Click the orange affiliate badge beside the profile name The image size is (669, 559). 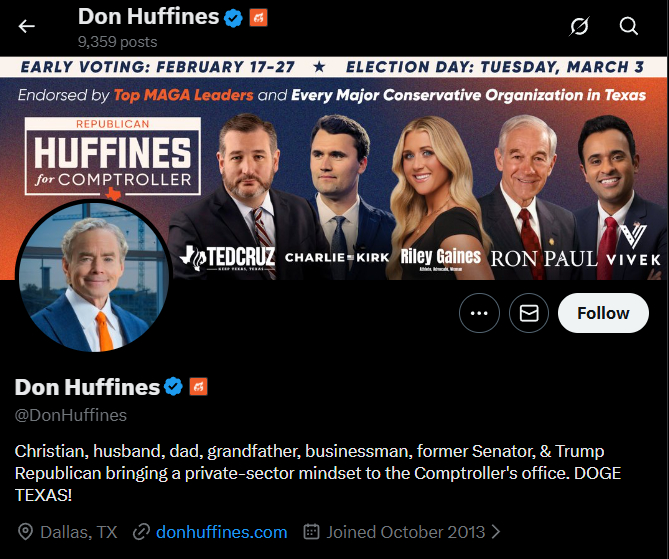click(x=198, y=387)
